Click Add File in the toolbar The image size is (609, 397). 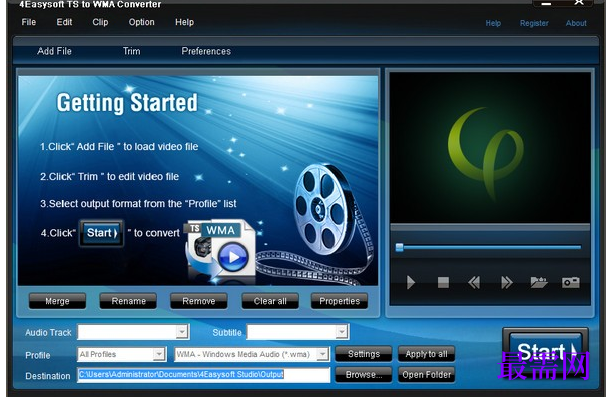tap(54, 51)
